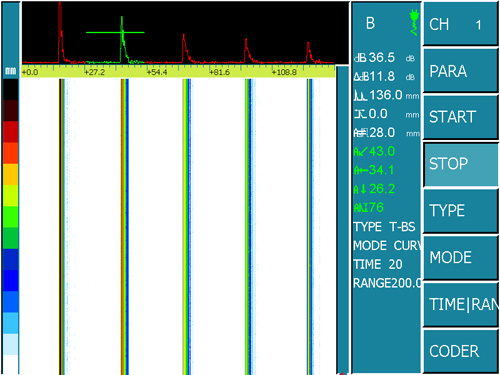Click the red swatch in color scale
This screenshot has height=375, width=500.
tap(11, 132)
